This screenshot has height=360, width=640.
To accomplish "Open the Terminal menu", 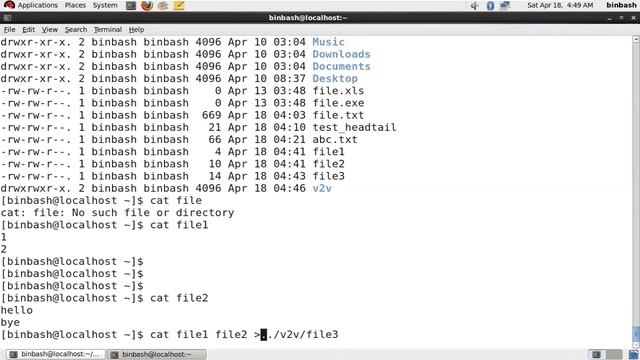I will tap(108, 29).
